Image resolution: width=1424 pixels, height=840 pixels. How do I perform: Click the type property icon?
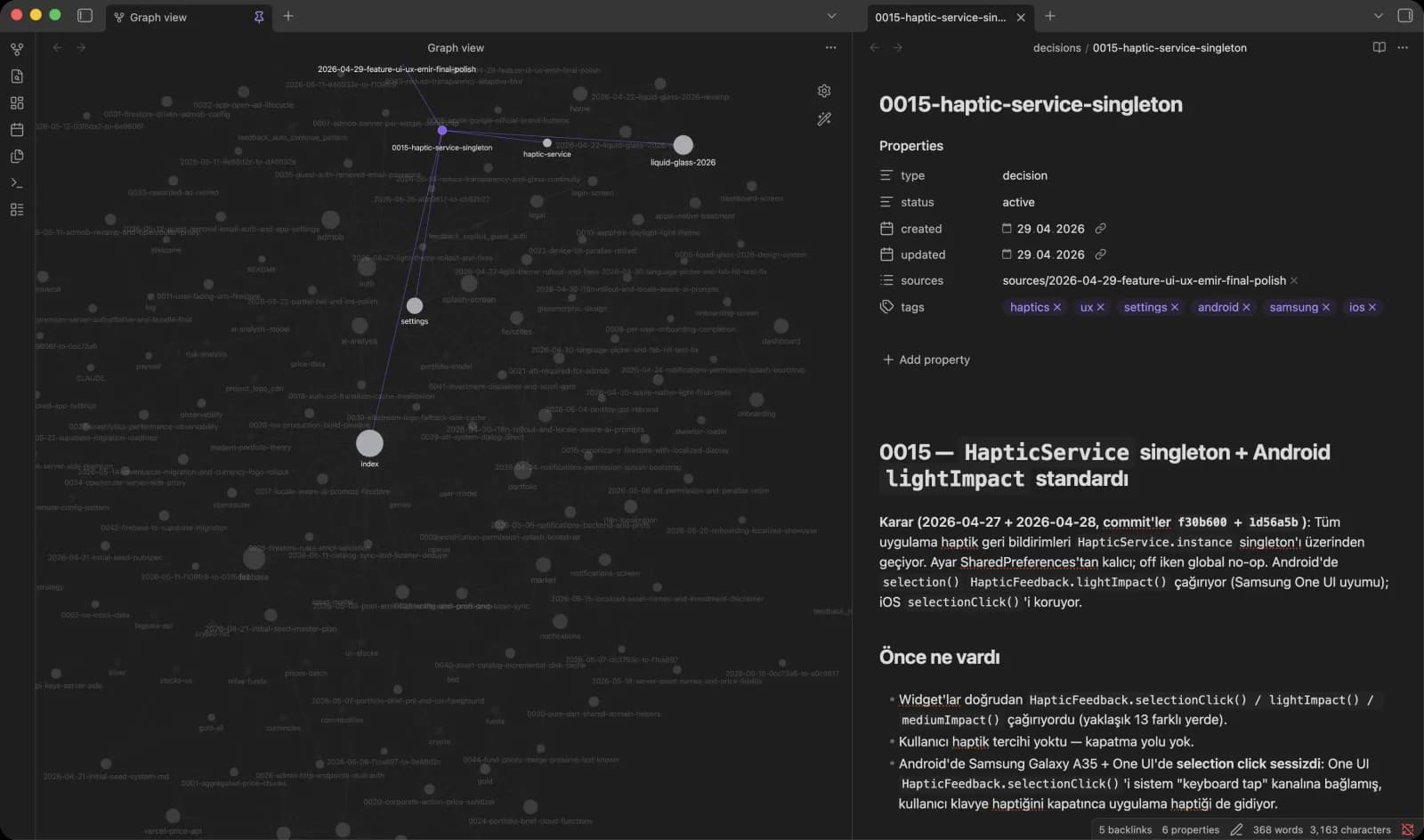(x=886, y=175)
